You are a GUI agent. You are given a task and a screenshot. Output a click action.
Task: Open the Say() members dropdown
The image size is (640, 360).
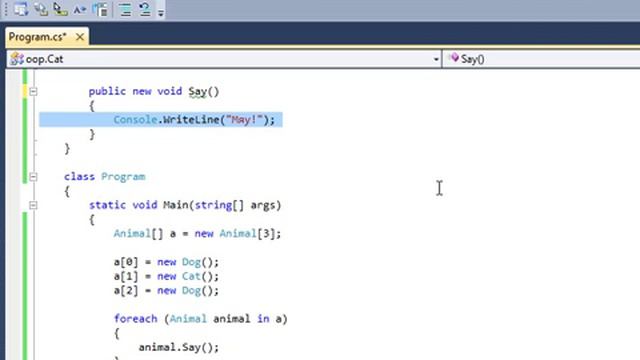(x=541, y=60)
